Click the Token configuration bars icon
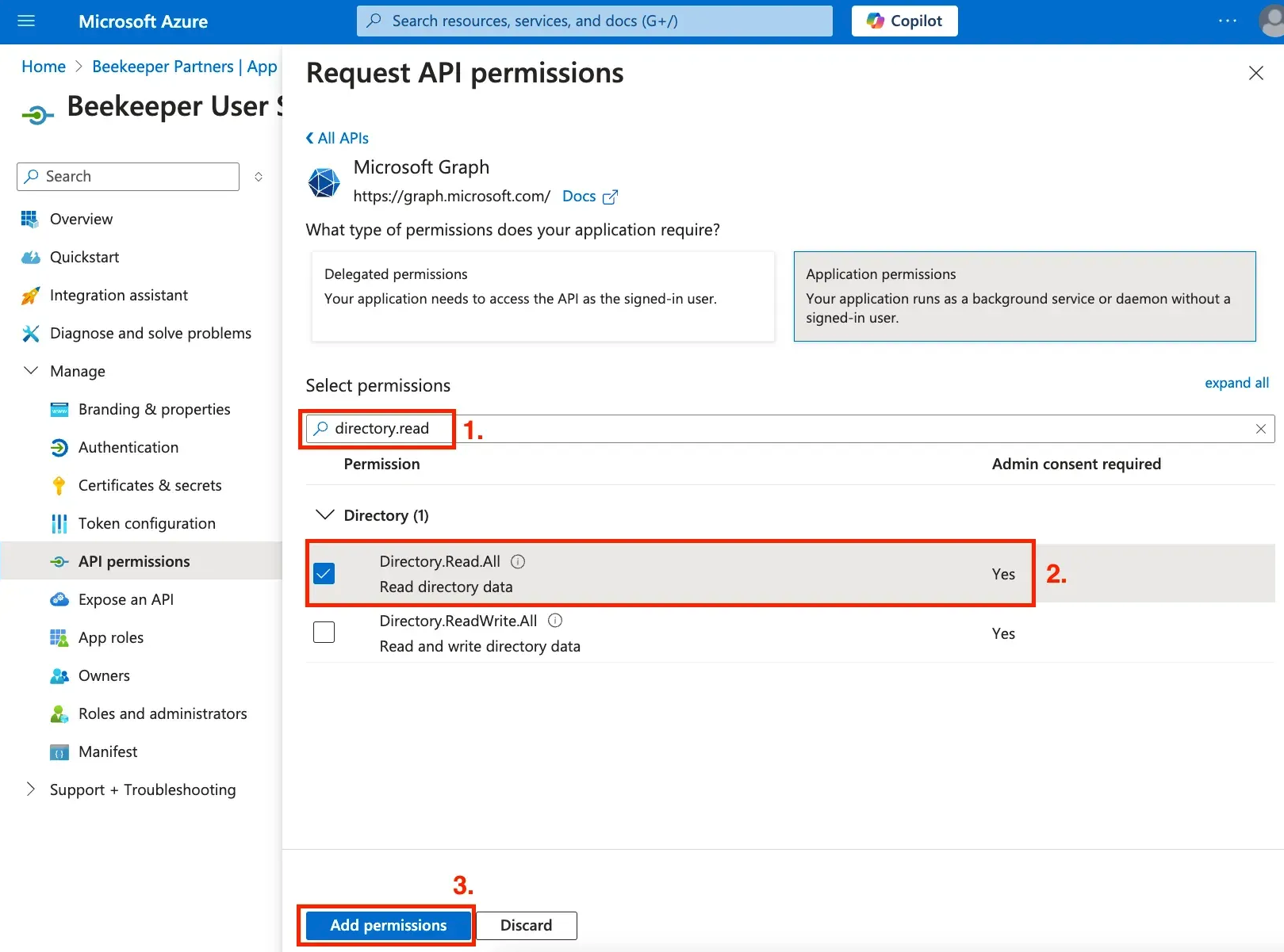1284x952 pixels. coord(59,524)
